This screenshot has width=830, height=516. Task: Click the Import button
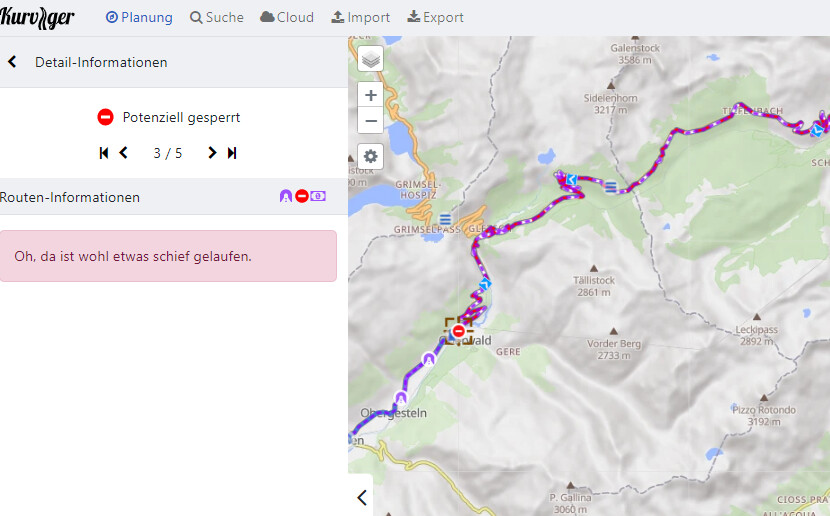[x=361, y=17]
